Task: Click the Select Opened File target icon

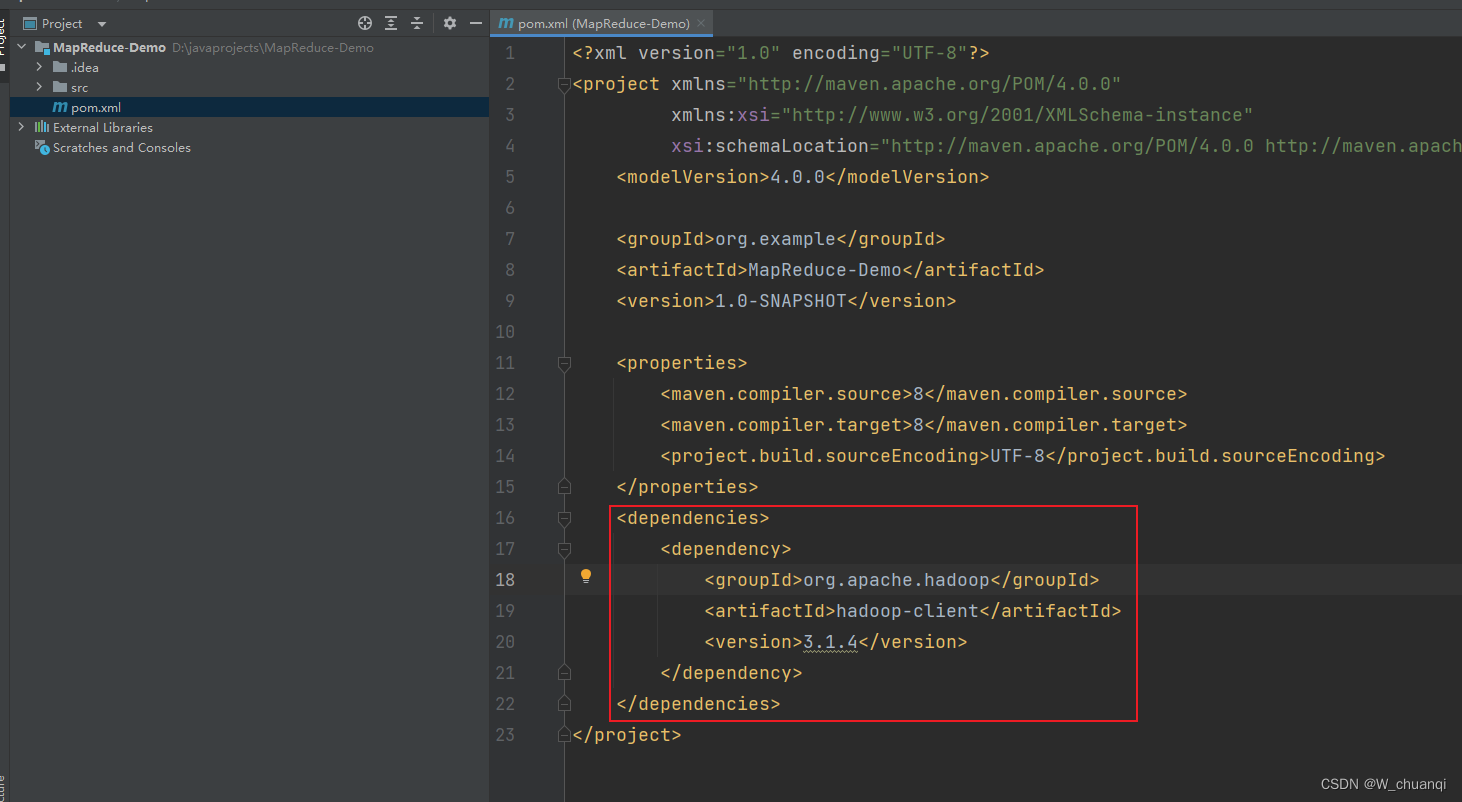Action: [x=365, y=23]
